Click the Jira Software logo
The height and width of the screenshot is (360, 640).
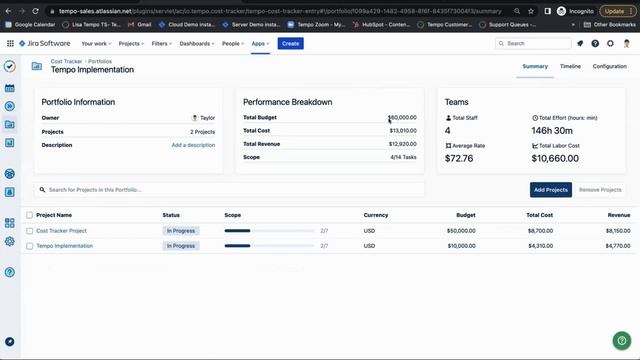coord(44,43)
